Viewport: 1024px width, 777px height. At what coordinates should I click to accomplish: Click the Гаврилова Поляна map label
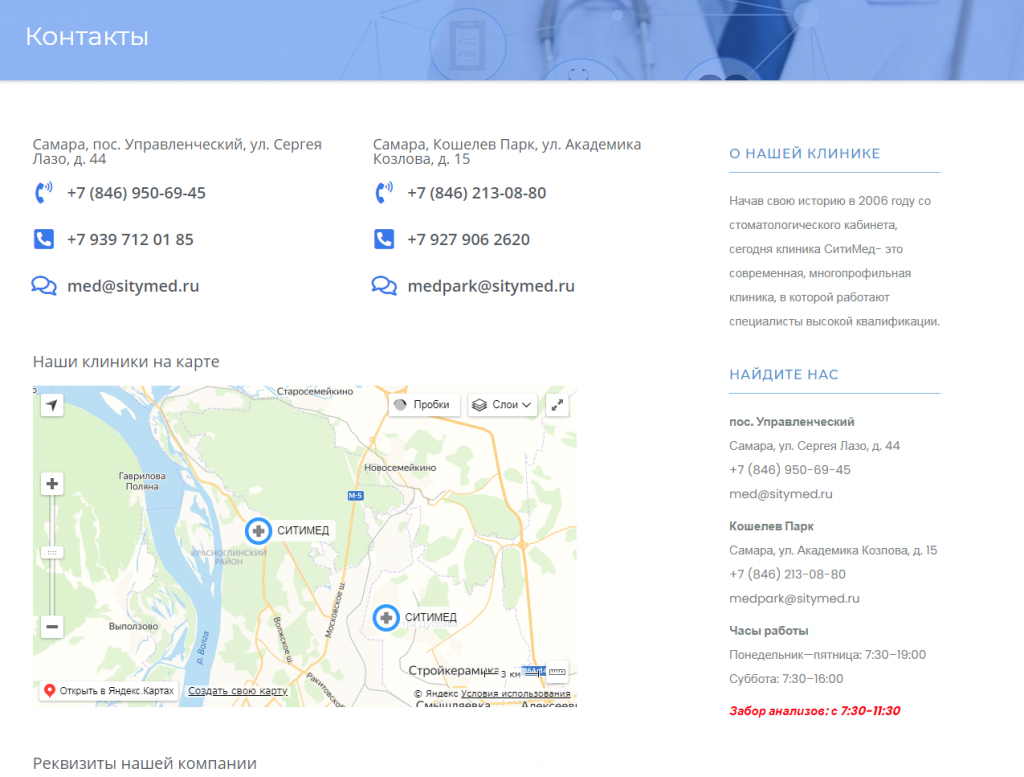pos(142,481)
